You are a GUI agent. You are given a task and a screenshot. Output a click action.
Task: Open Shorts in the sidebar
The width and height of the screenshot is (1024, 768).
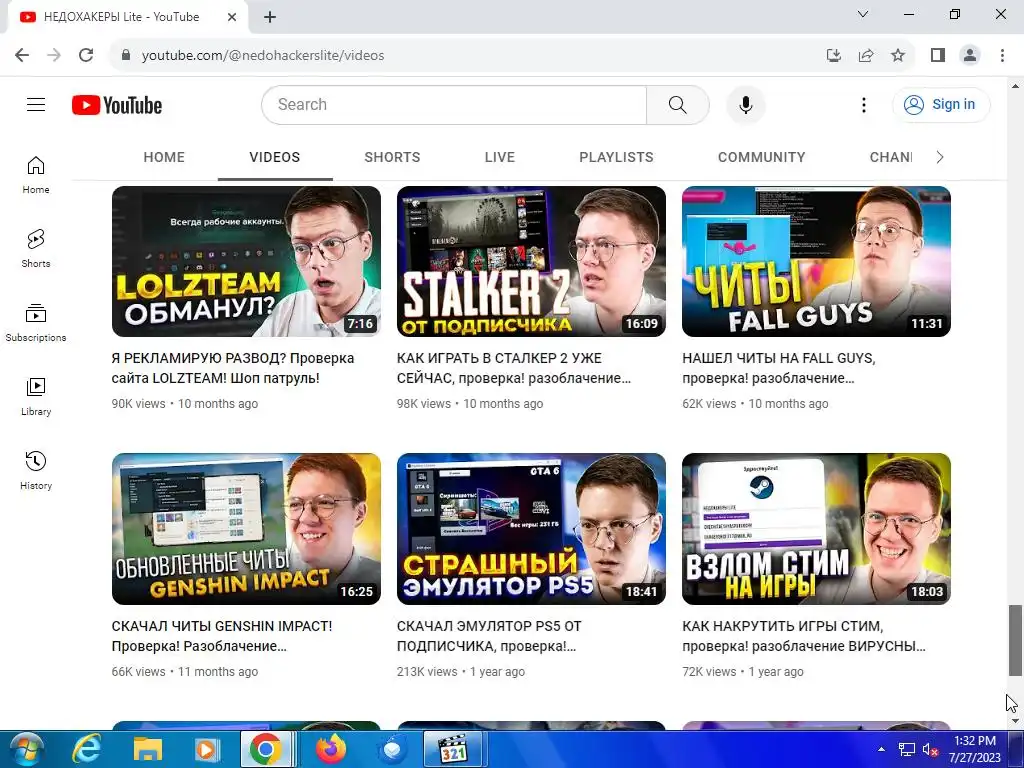click(x=36, y=249)
